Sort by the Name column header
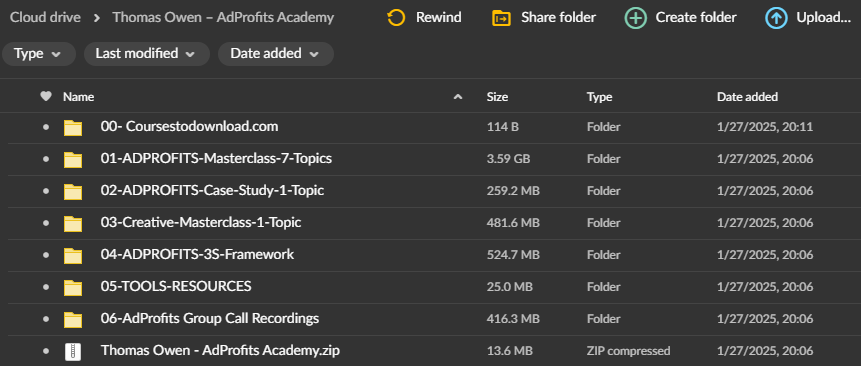The height and width of the screenshot is (366, 861). point(79,97)
